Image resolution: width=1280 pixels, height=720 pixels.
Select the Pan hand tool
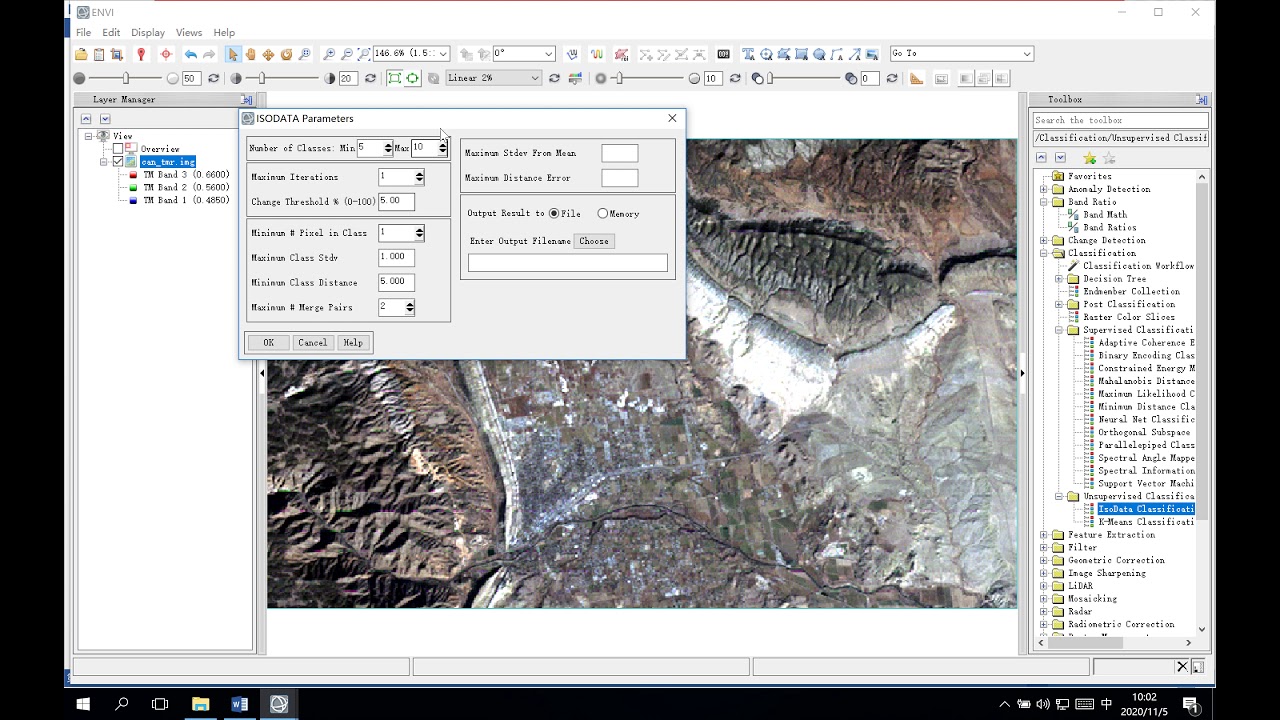click(250, 54)
